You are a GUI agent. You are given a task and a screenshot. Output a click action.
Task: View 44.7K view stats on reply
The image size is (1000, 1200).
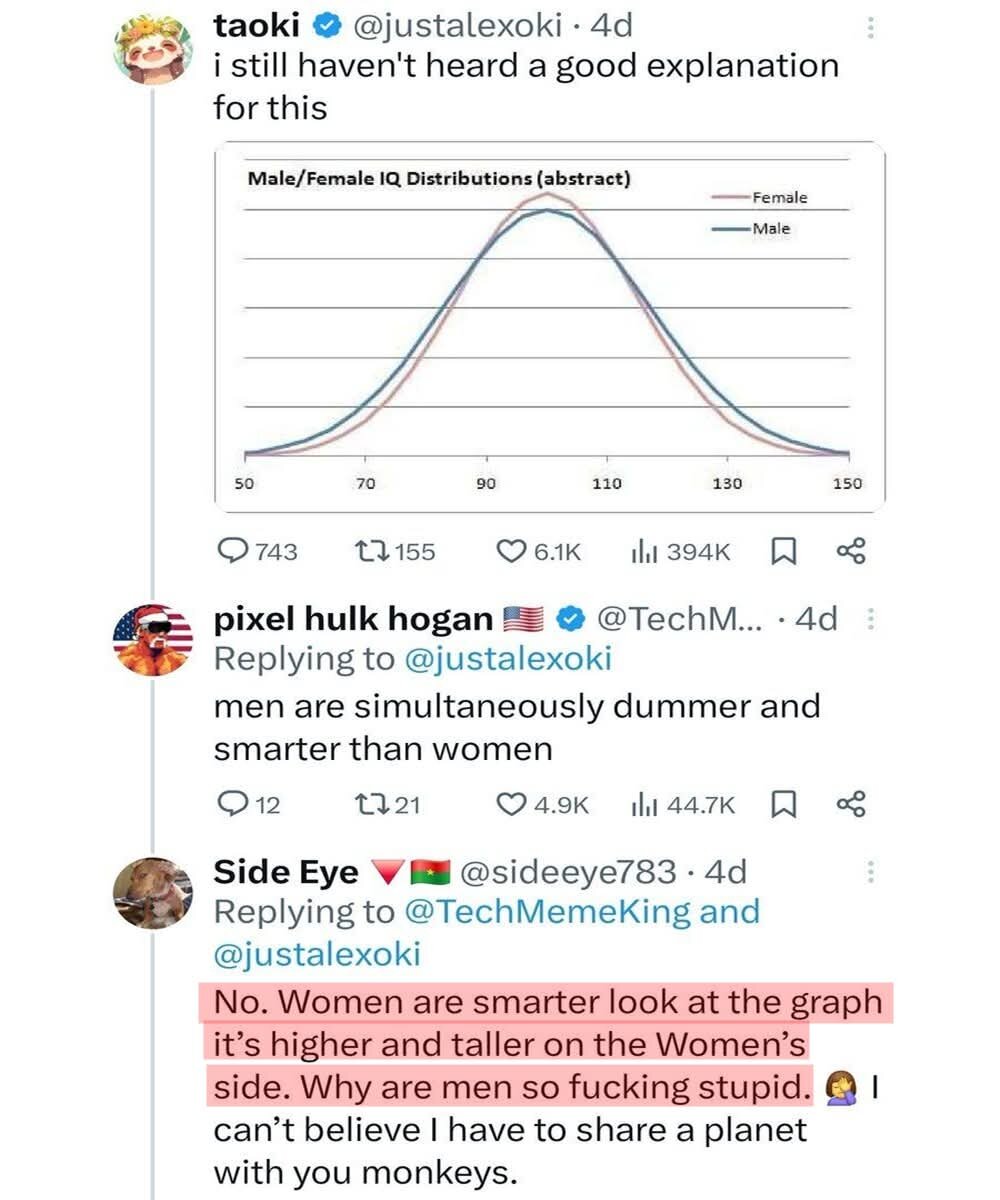(x=642, y=804)
